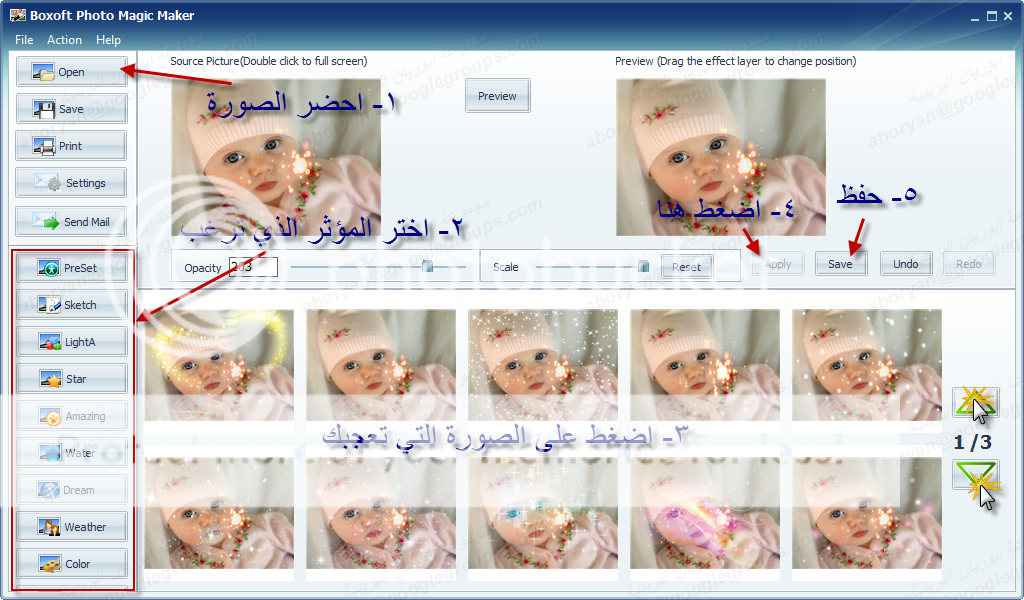
Task: Go to next effects page arrow
Action: [x=975, y=478]
